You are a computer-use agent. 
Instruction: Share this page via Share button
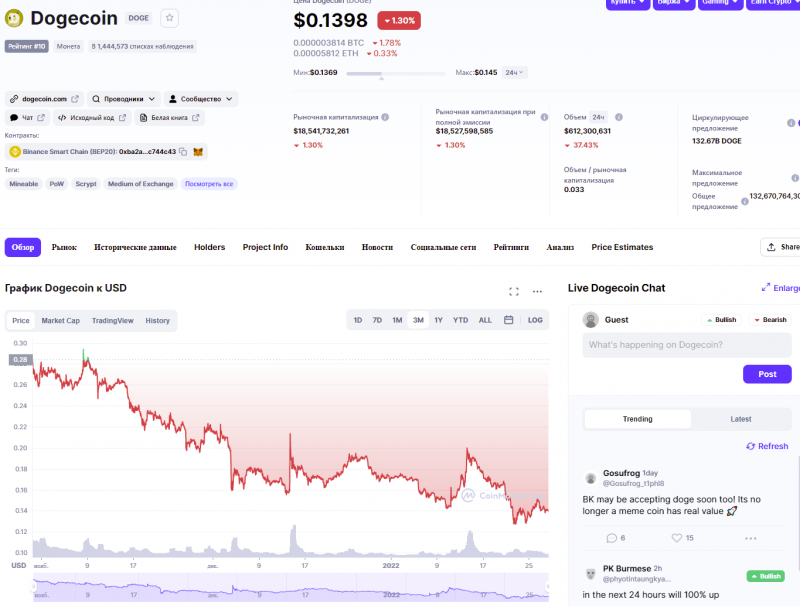click(x=781, y=247)
